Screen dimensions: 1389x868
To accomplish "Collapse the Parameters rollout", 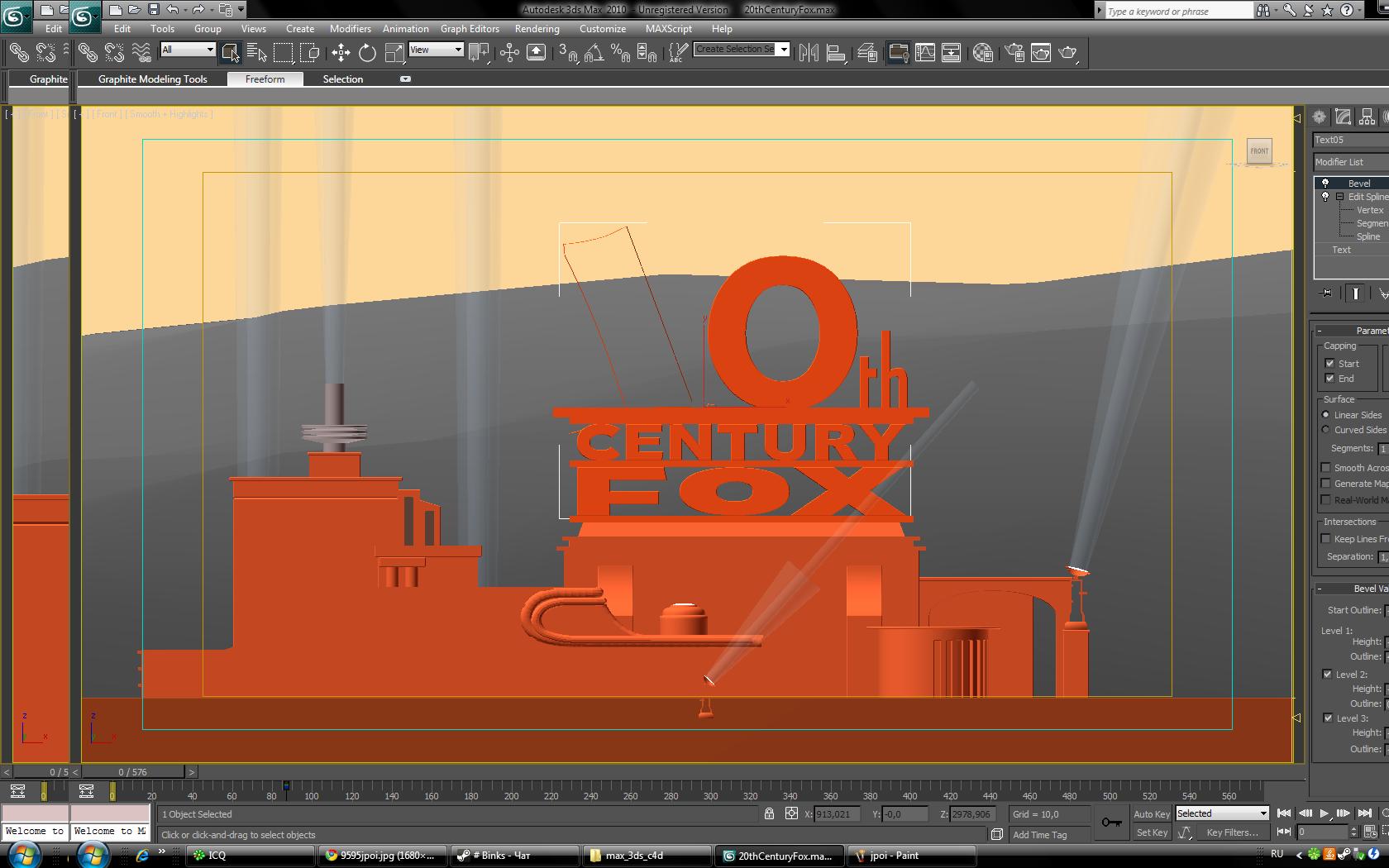I will click(x=1353, y=331).
